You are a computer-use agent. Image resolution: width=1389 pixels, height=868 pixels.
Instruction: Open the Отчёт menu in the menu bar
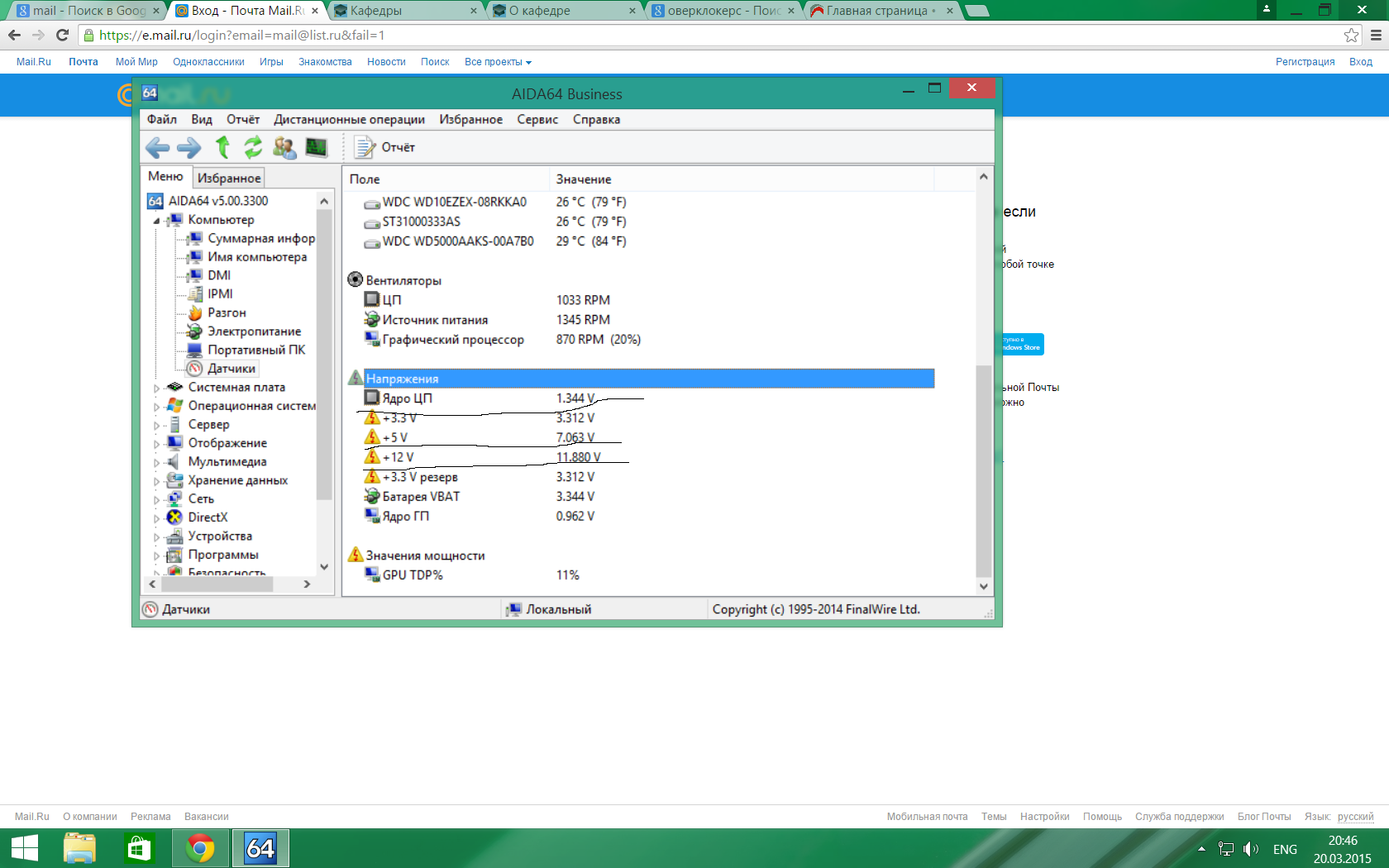pos(243,119)
